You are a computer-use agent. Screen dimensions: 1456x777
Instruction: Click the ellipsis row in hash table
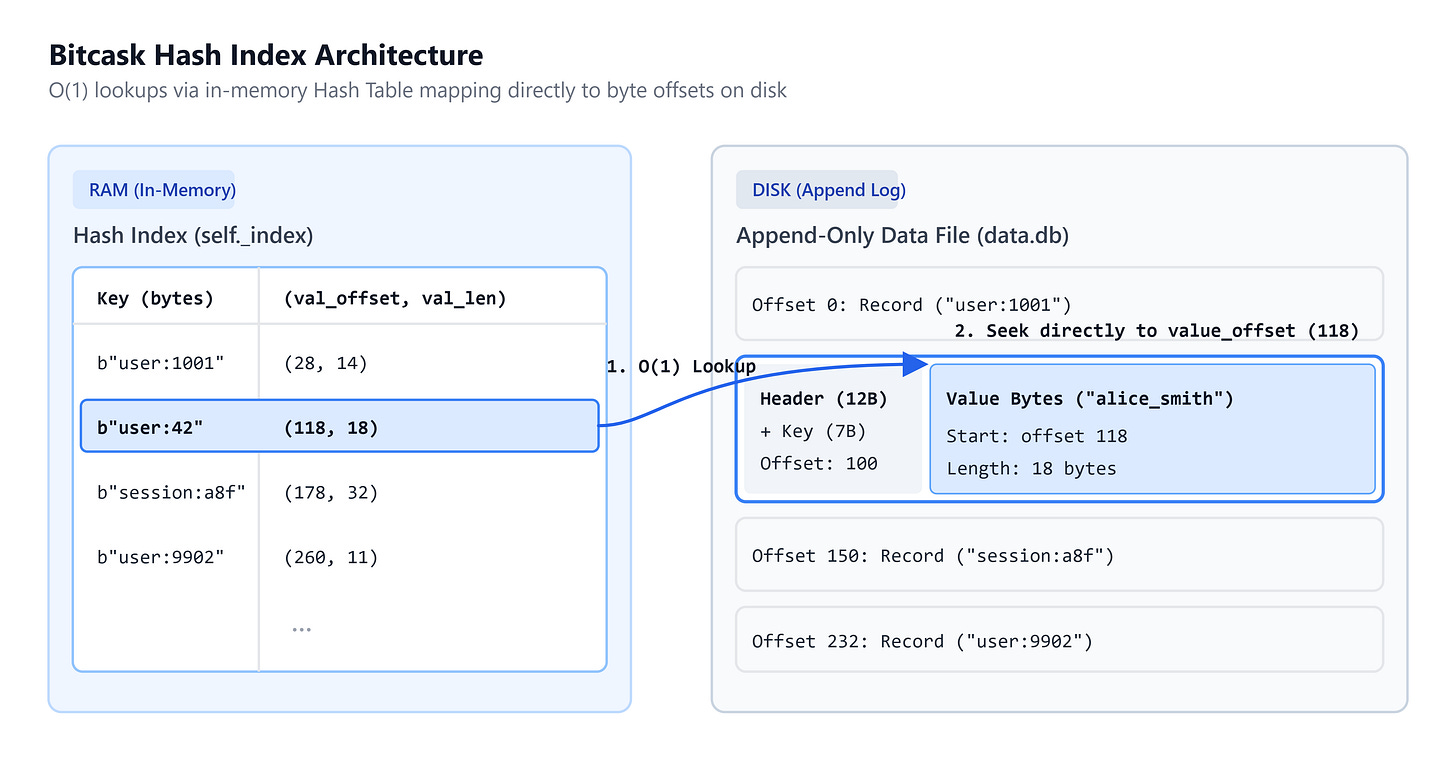click(301, 630)
